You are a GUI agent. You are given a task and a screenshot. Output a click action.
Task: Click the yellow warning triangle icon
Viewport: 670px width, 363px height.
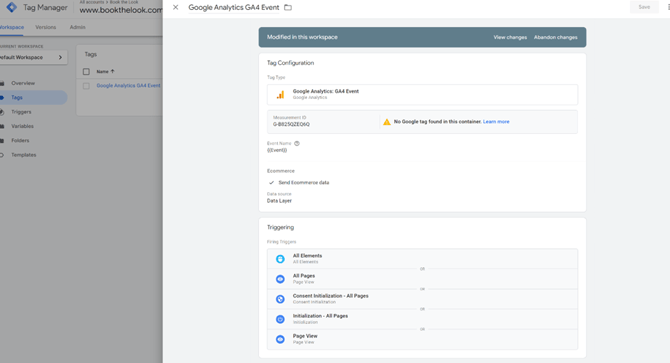pyautogui.click(x=387, y=122)
